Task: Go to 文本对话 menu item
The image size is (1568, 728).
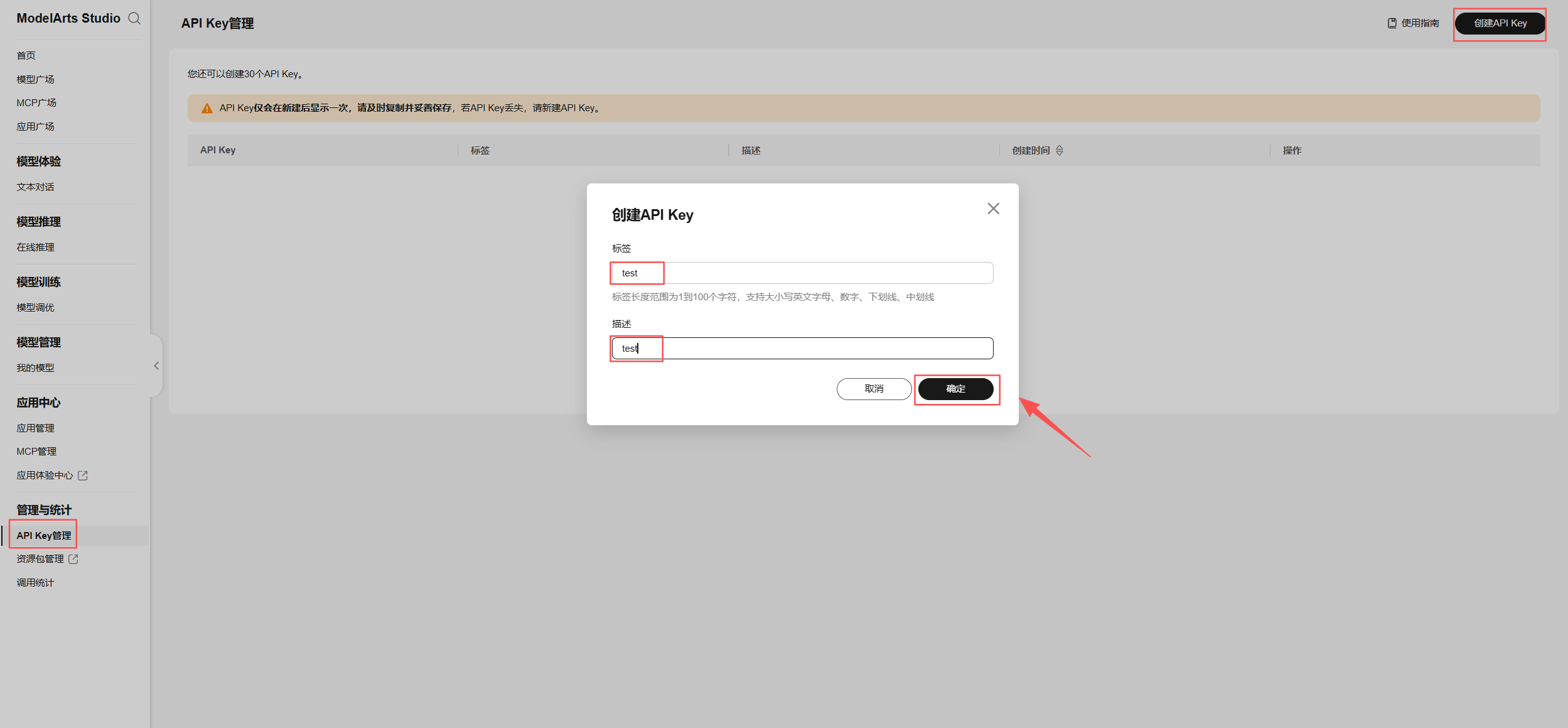Action: [x=35, y=187]
